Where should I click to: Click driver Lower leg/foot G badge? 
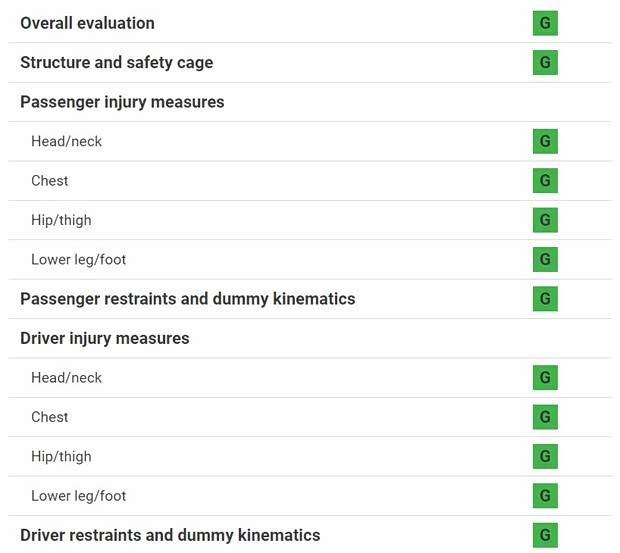coord(545,496)
